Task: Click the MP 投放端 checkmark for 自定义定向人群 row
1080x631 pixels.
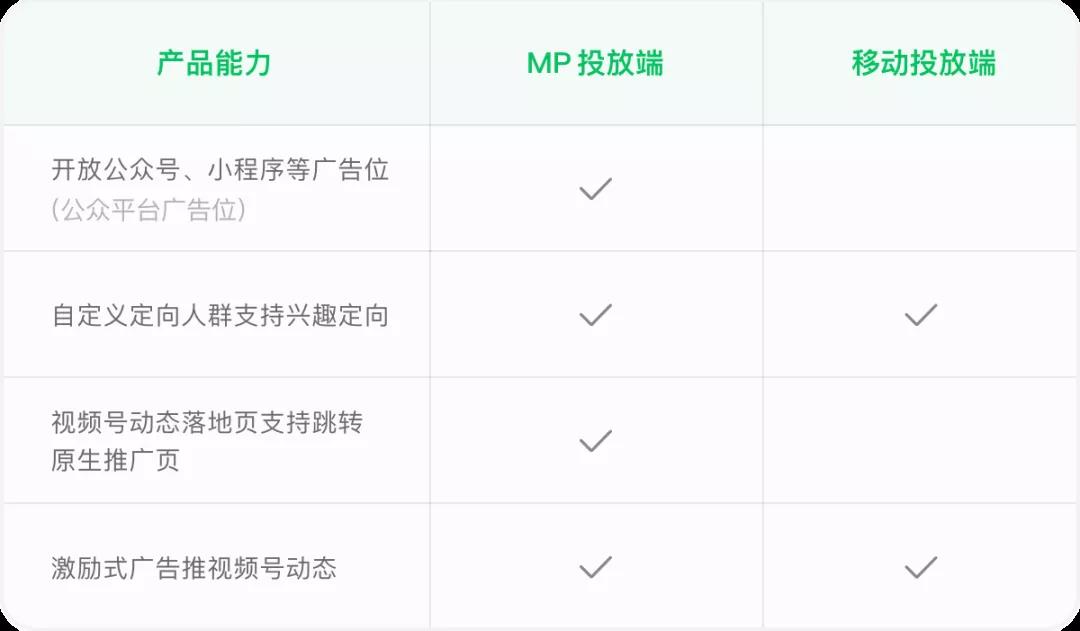Action: coord(595,315)
